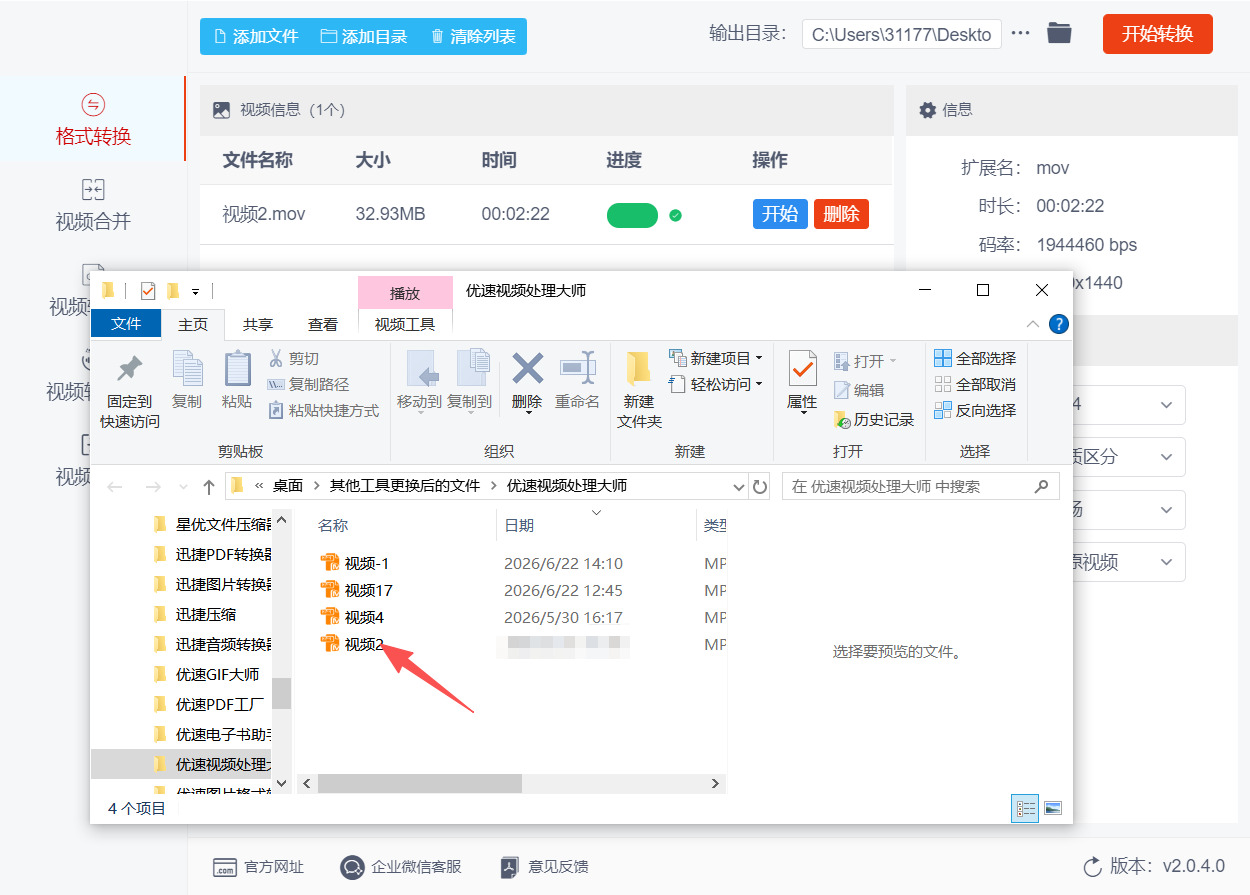The width and height of the screenshot is (1250, 895).
Task: Click the Delete X icon in ribbon
Action: 527,369
